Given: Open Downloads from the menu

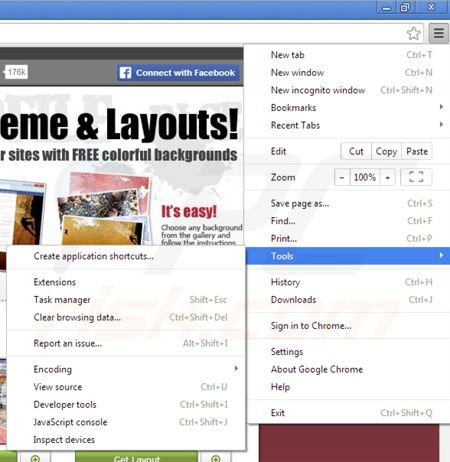Looking at the screenshot, I should click(347, 300).
